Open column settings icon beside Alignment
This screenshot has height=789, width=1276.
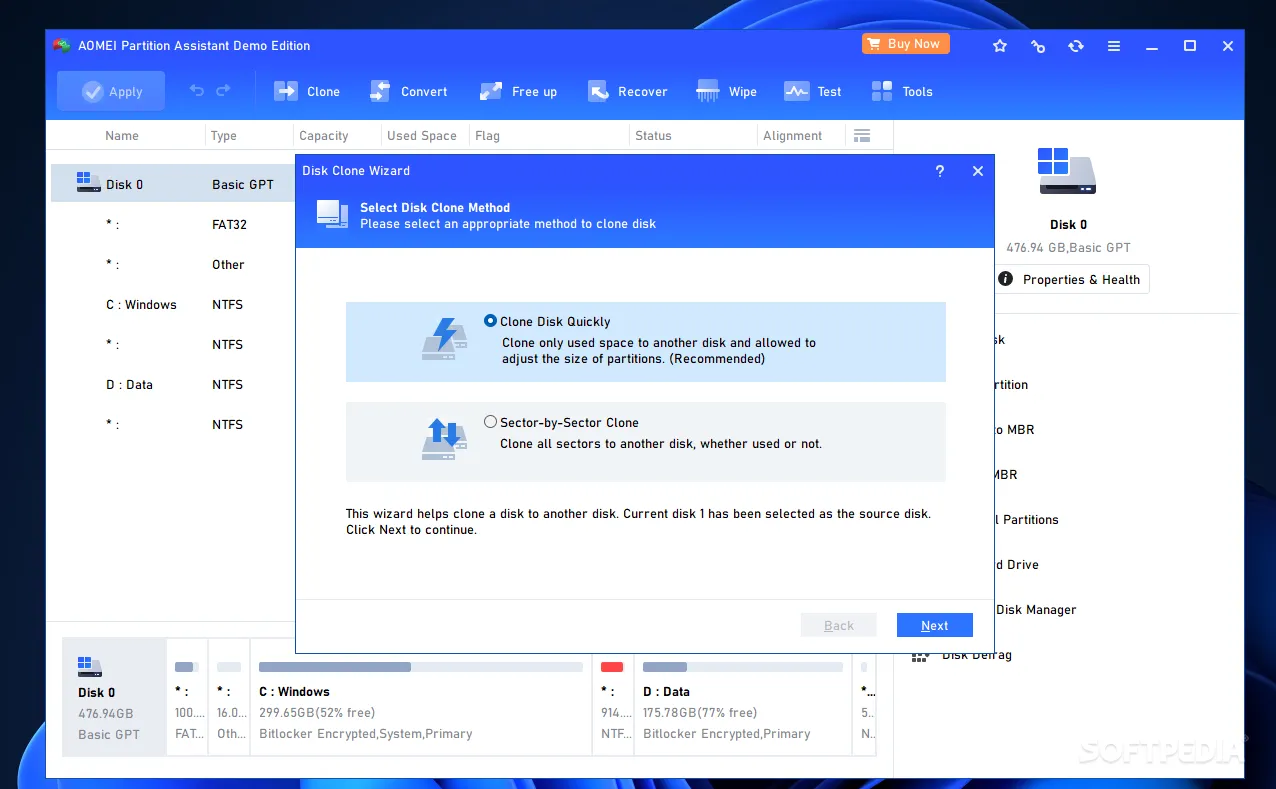(861, 136)
